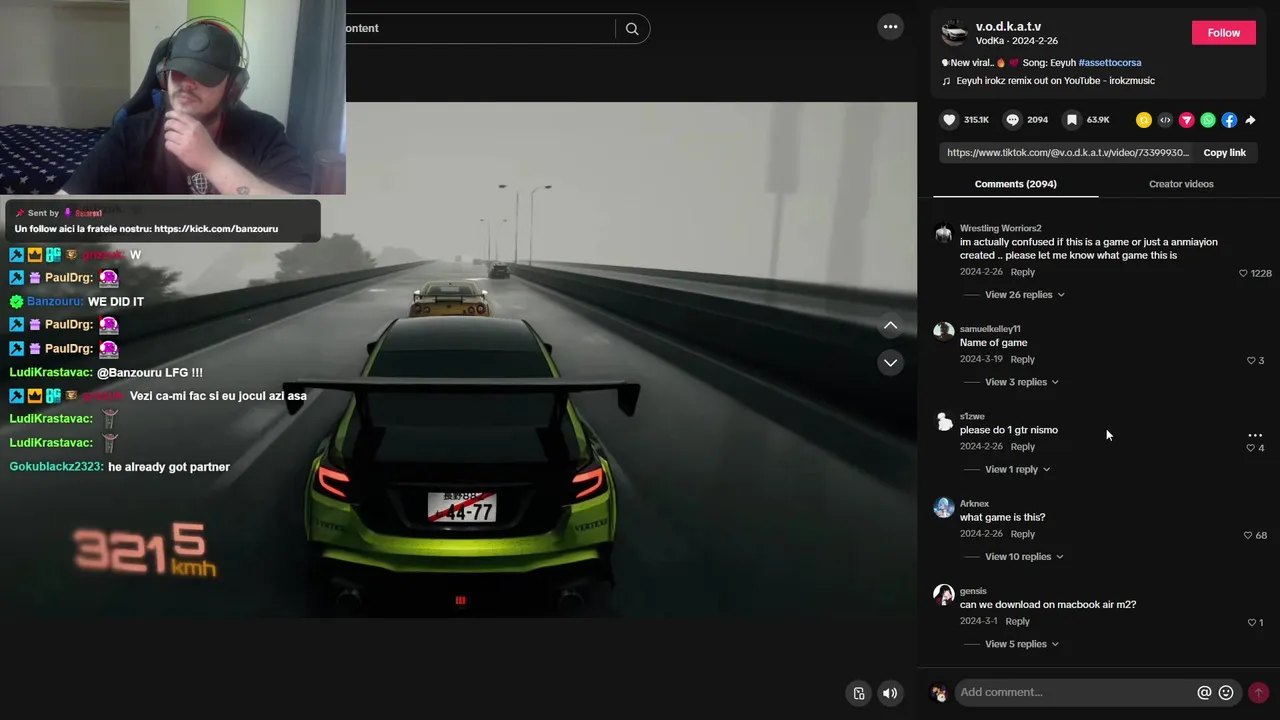Reply to Wrestling Worriors2's comment

1022,272
